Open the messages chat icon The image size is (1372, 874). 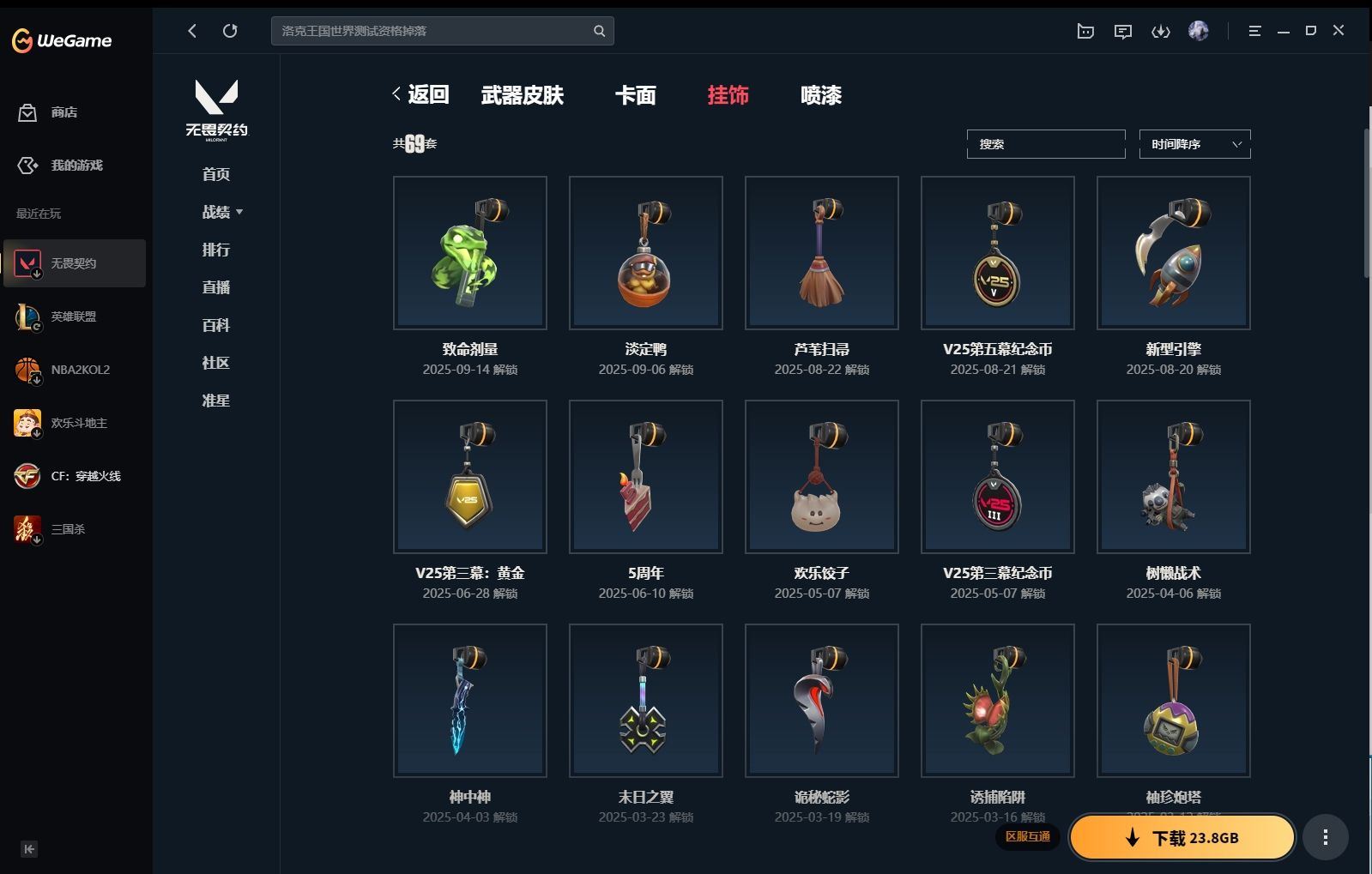point(1122,32)
